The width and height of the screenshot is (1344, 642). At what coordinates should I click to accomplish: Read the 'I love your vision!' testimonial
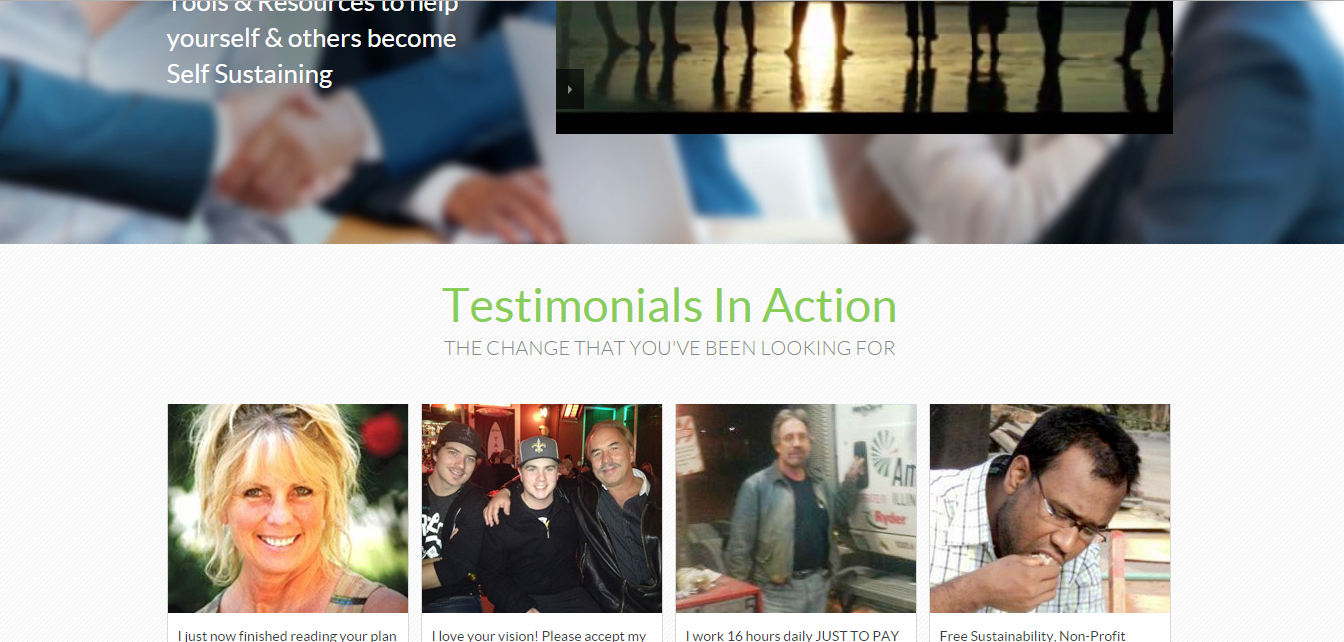[x=540, y=635]
